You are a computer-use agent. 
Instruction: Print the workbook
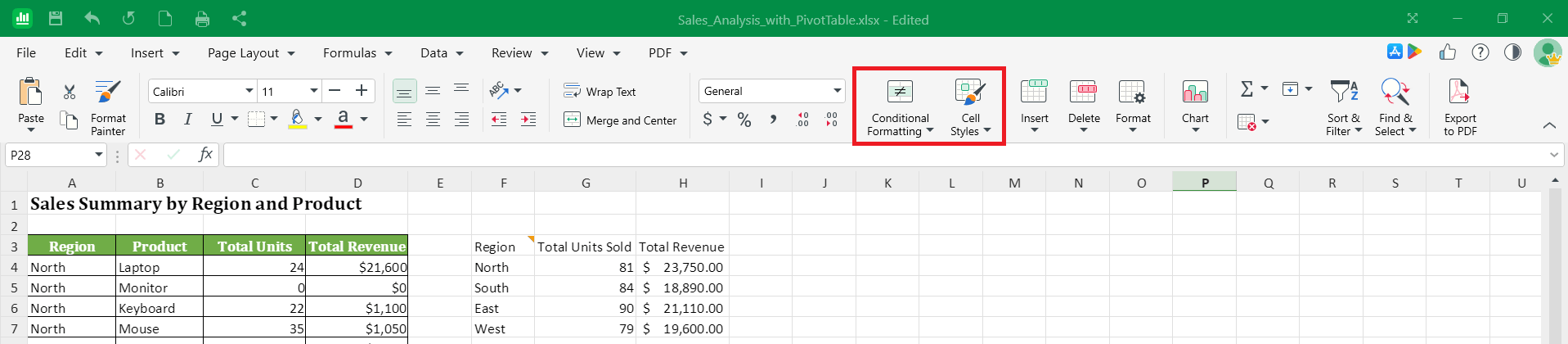click(202, 18)
